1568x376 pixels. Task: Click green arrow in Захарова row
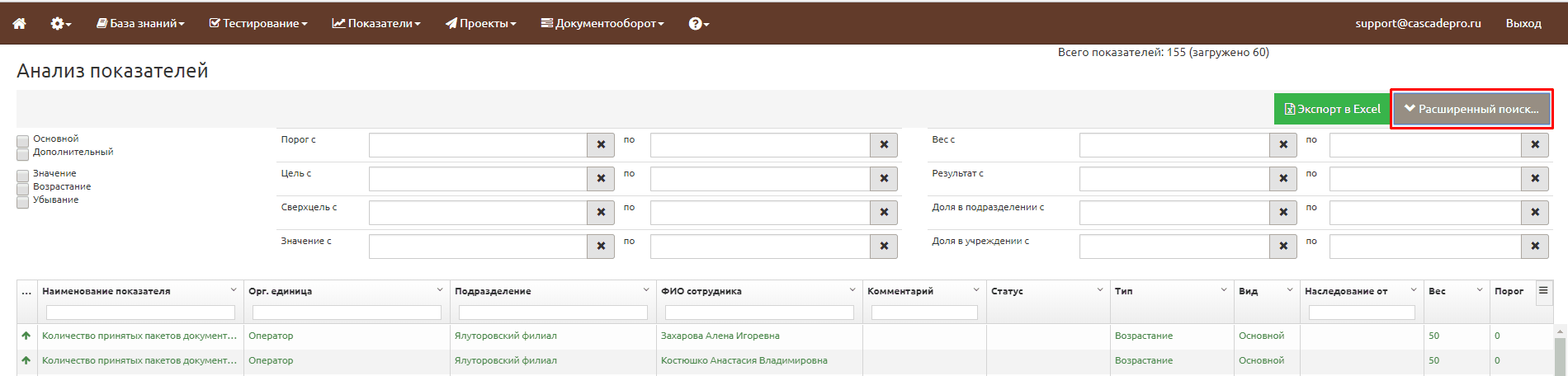tap(26, 336)
